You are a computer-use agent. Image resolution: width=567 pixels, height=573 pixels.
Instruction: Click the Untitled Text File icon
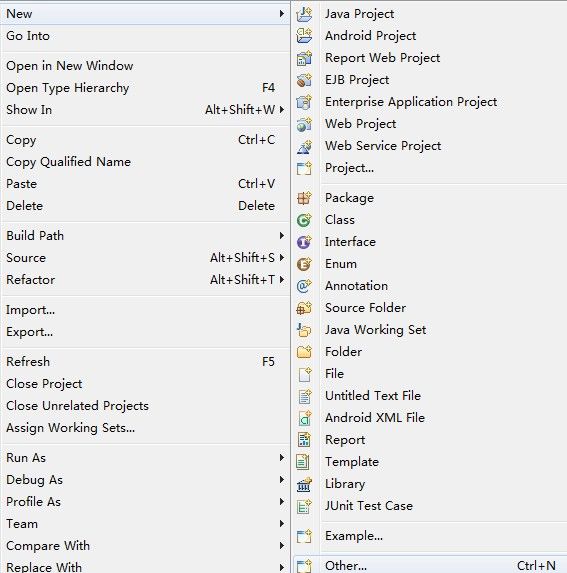click(304, 396)
